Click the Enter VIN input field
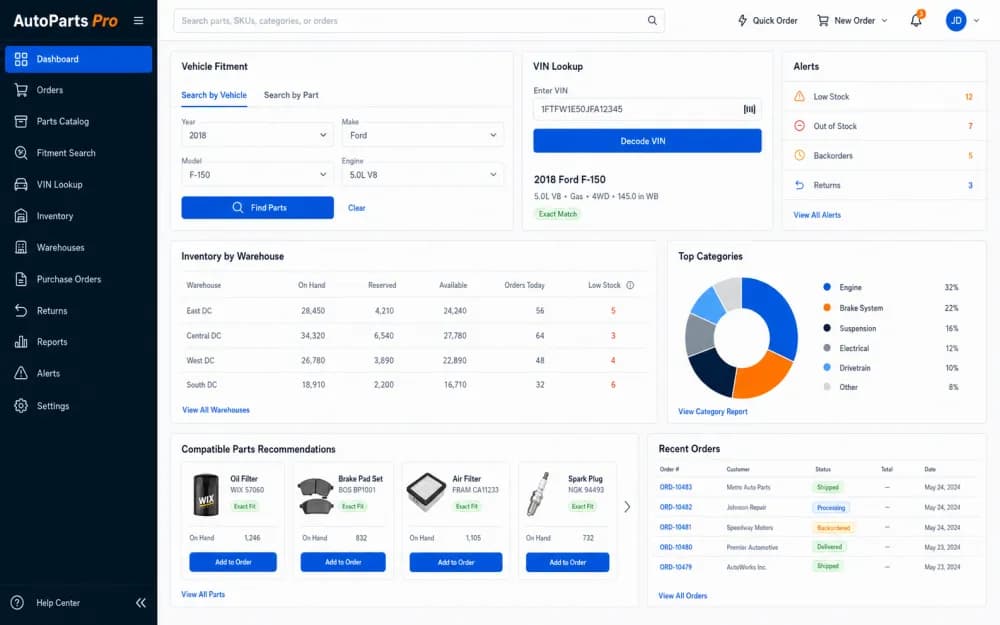 click(x=647, y=109)
